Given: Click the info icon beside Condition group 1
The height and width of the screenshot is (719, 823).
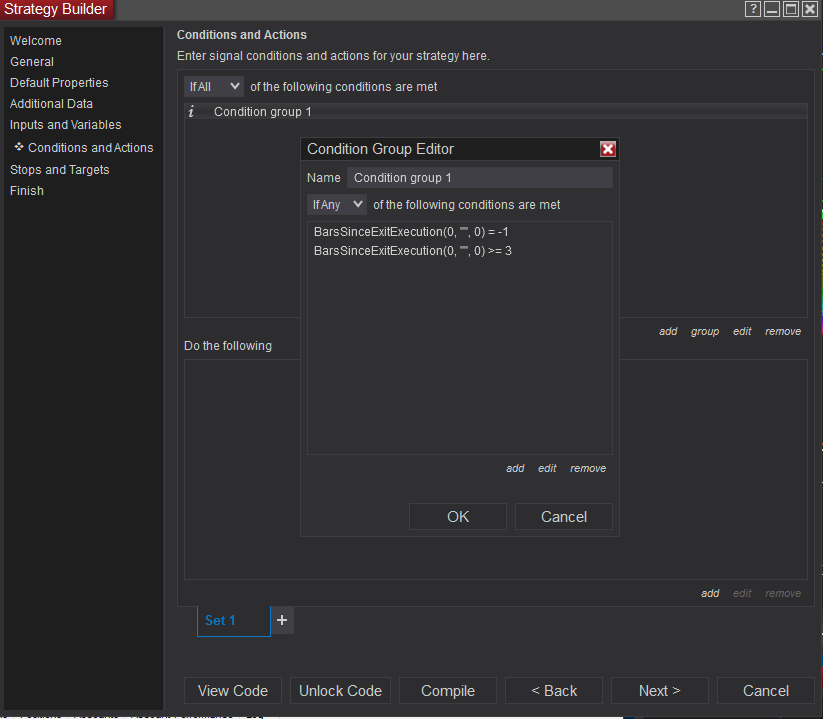Looking at the screenshot, I should point(192,112).
